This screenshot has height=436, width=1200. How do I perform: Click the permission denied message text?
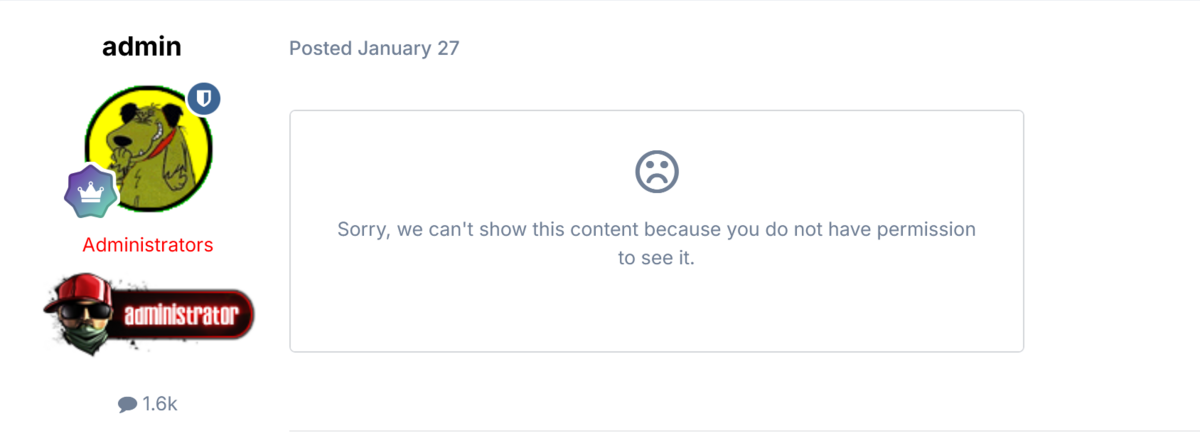656,230
